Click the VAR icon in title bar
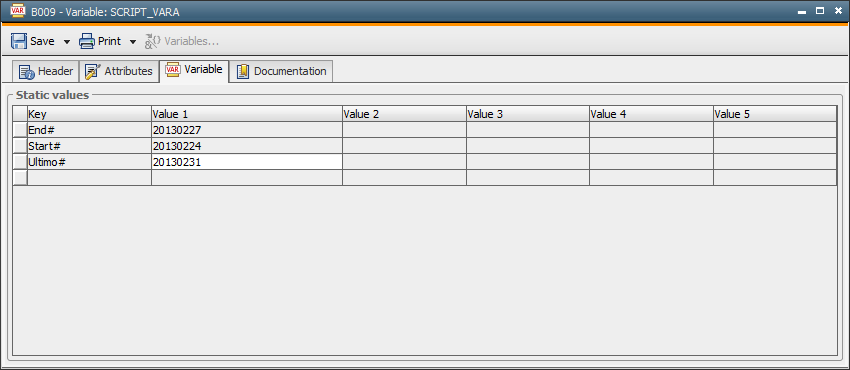The image size is (850, 370). (18, 11)
